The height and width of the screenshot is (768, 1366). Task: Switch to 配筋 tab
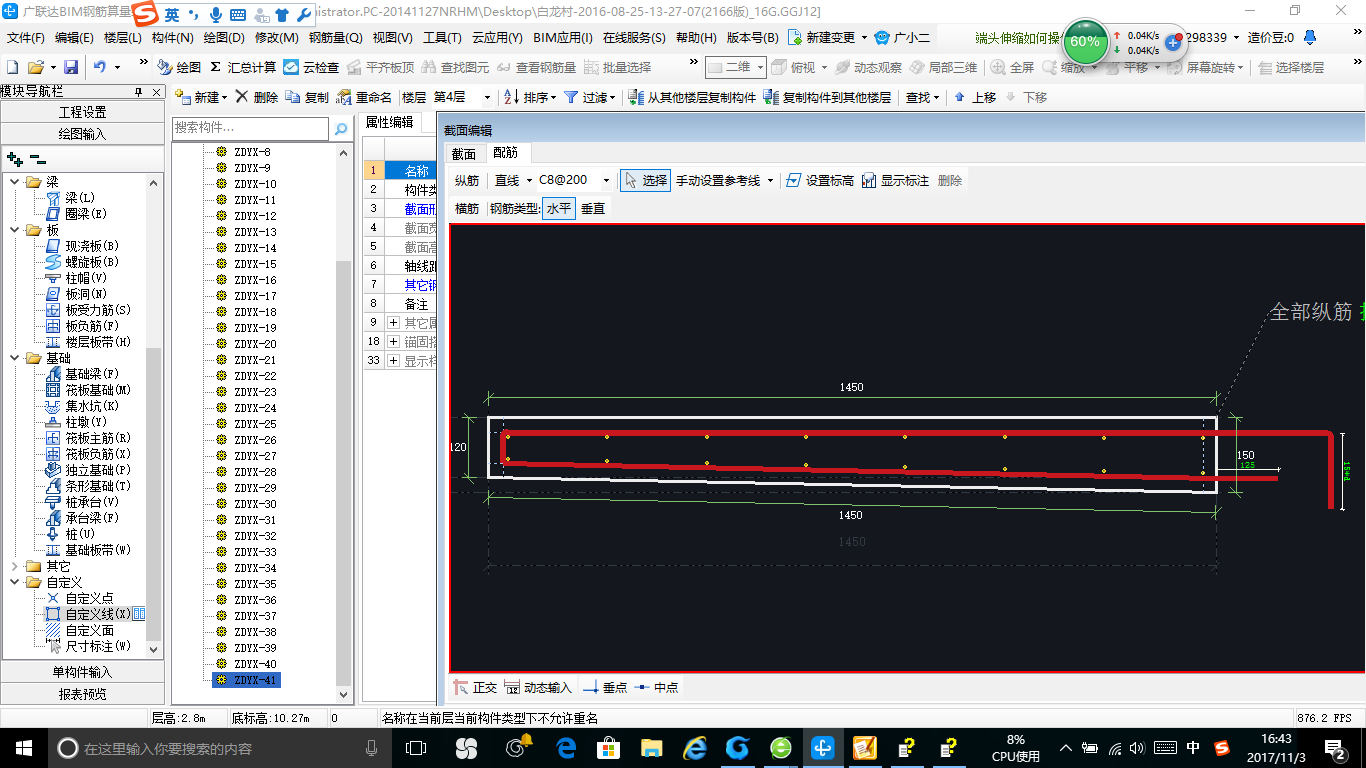(x=506, y=153)
